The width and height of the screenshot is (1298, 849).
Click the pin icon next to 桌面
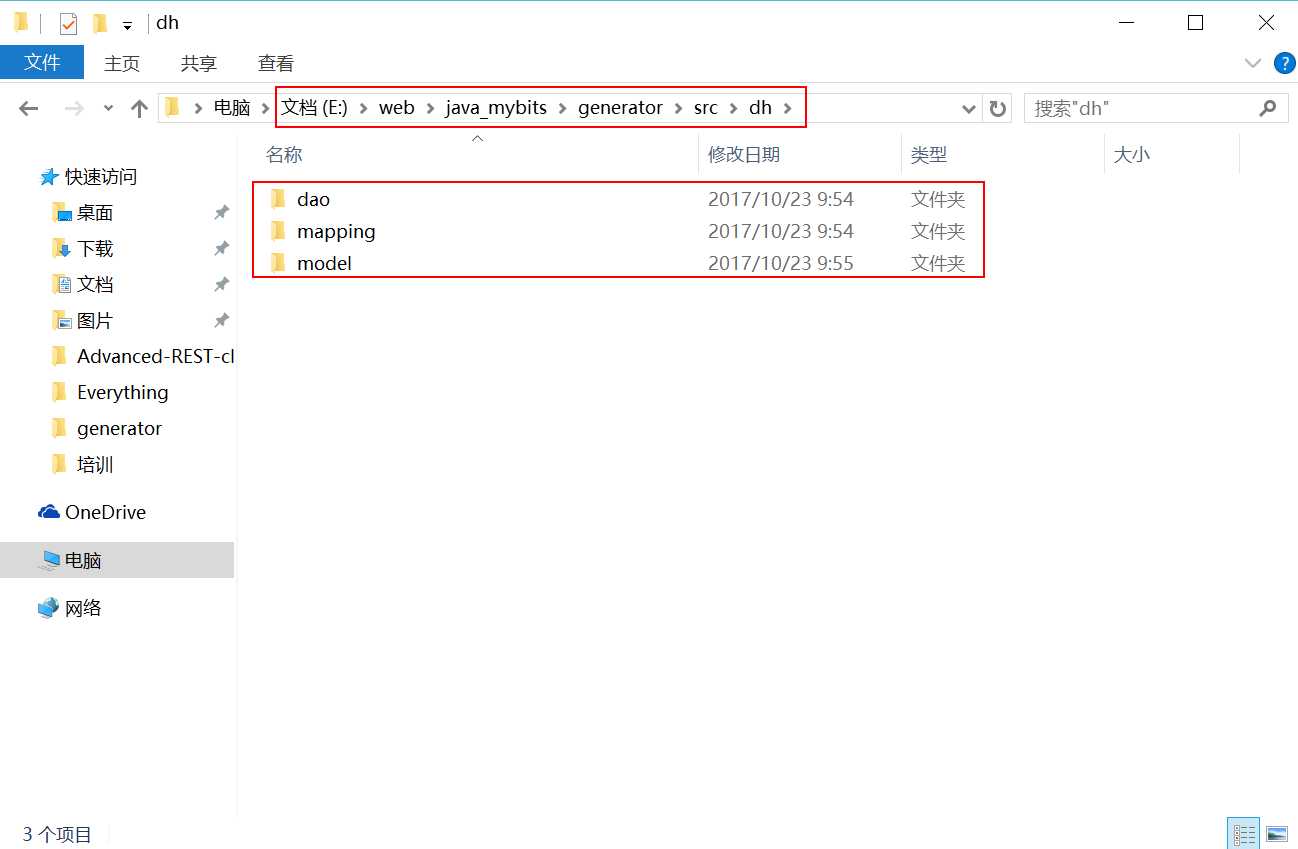tap(221, 213)
